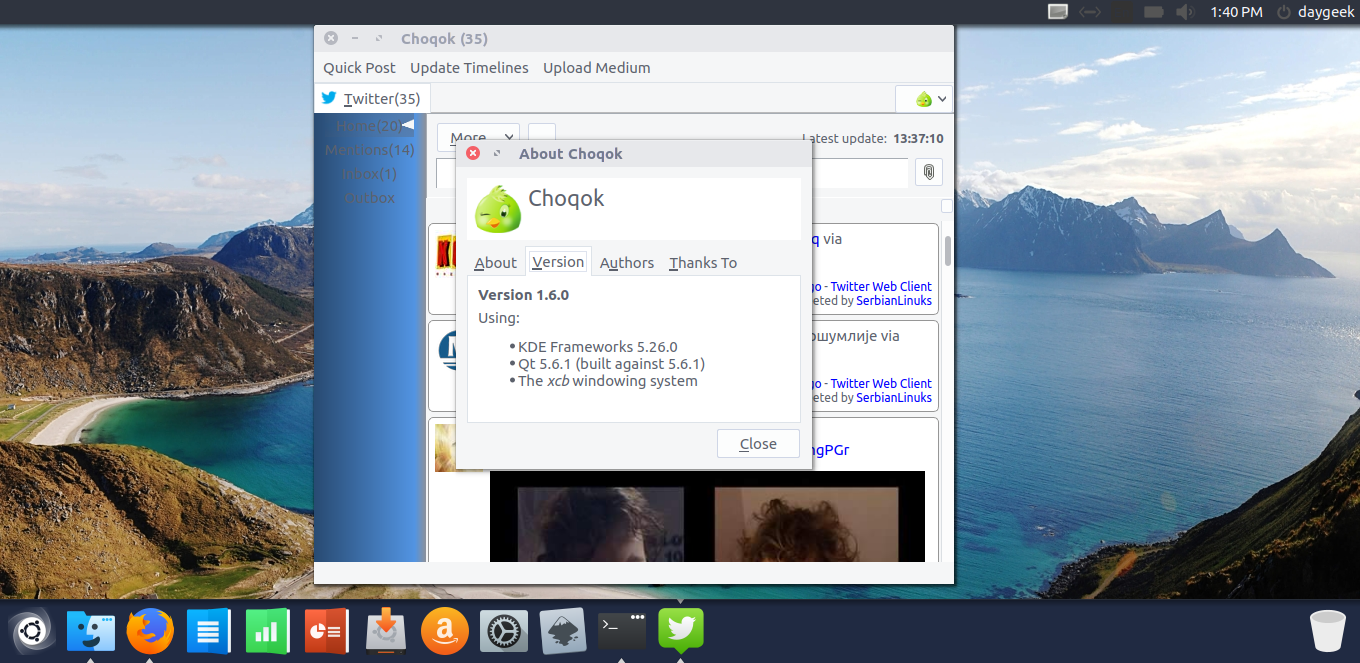Image resolution: width=1360 pixels, height=663 pixels.
Task: Click the video thumbnail in the timeline
Action: [x=707, y=516]
